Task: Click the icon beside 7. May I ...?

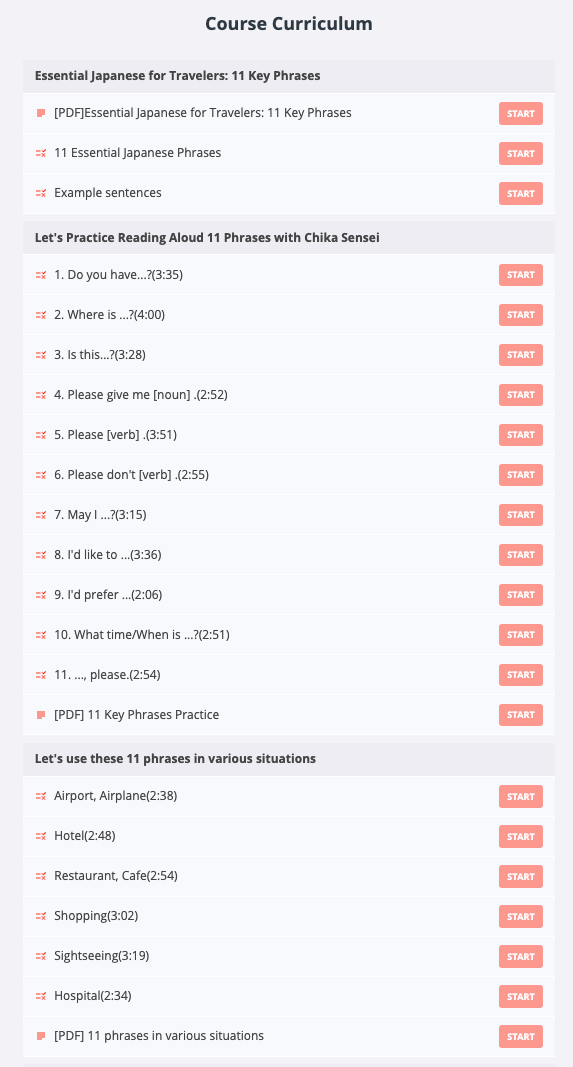Action: click(41, 515)
